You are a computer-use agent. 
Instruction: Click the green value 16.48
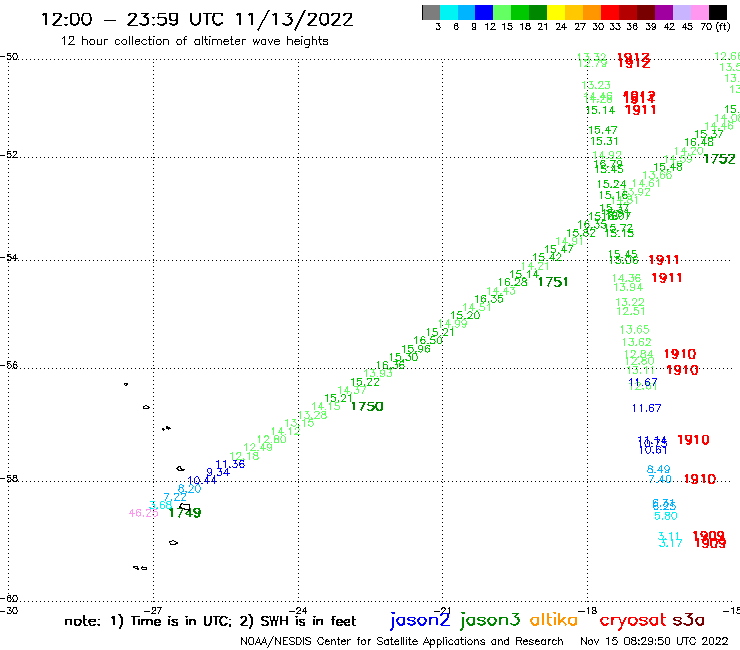pyautogui.click(x=699, y=142)
